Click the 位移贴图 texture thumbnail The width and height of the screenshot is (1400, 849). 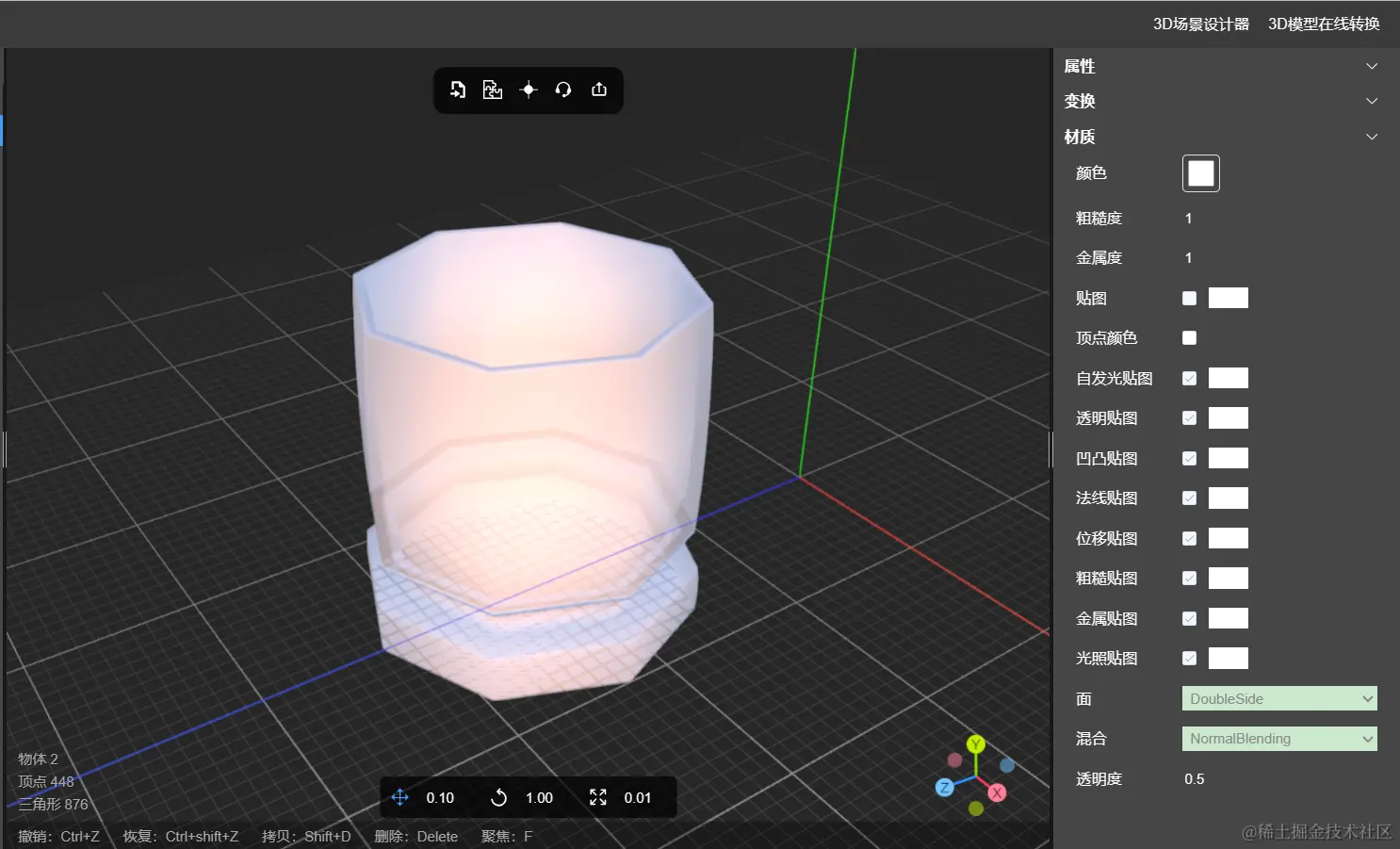(1229, 538)
